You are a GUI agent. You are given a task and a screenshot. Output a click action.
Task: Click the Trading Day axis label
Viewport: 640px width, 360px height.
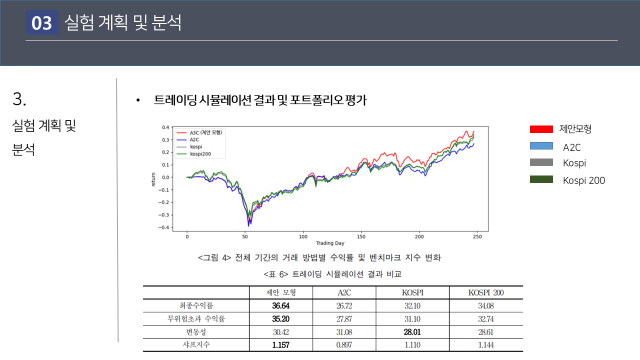[x=330, y=243]
